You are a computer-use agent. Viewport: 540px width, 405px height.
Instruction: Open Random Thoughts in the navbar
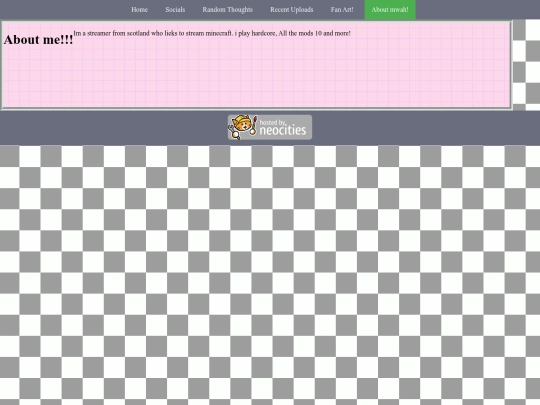pos(227,10)
